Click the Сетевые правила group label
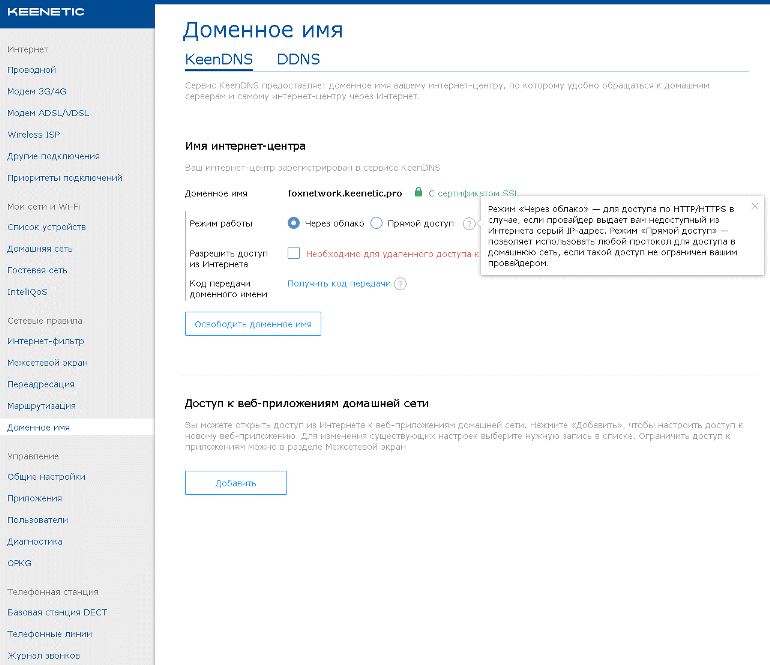770x665 pixels. (x=45, y=321)
